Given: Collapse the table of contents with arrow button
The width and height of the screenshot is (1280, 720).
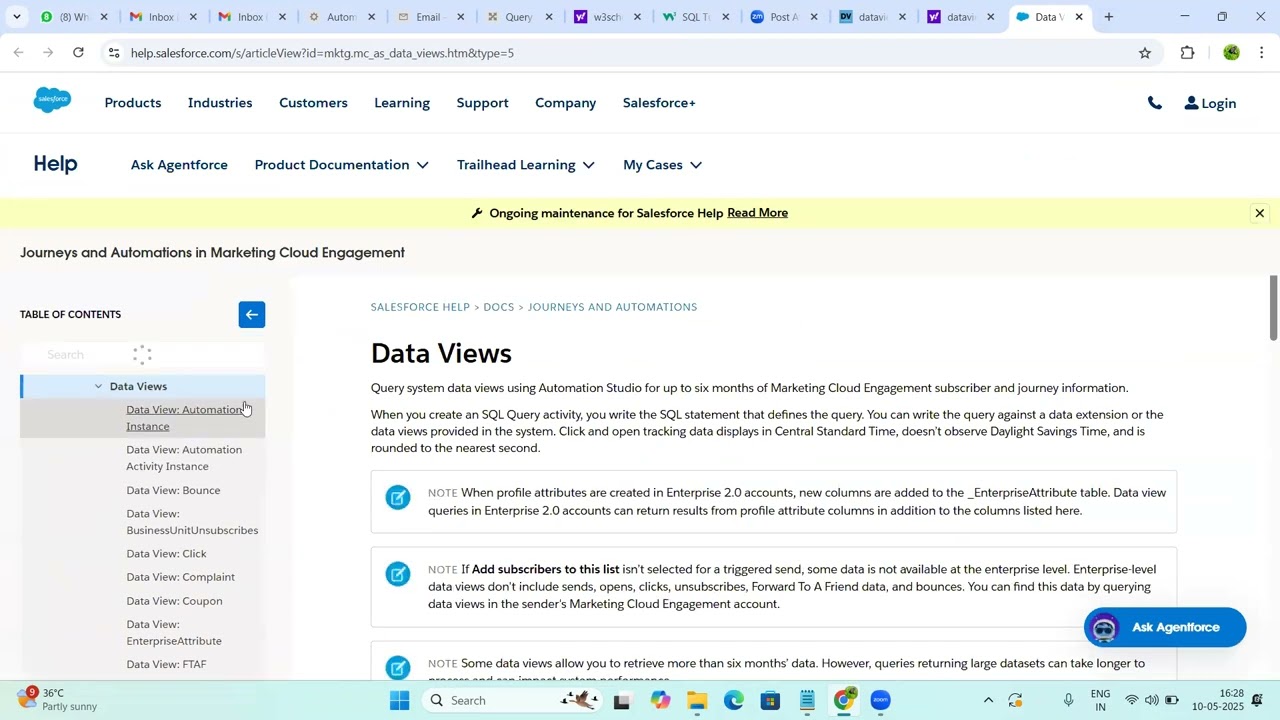Looking at the screenshot, I should (x=252, y=315).
